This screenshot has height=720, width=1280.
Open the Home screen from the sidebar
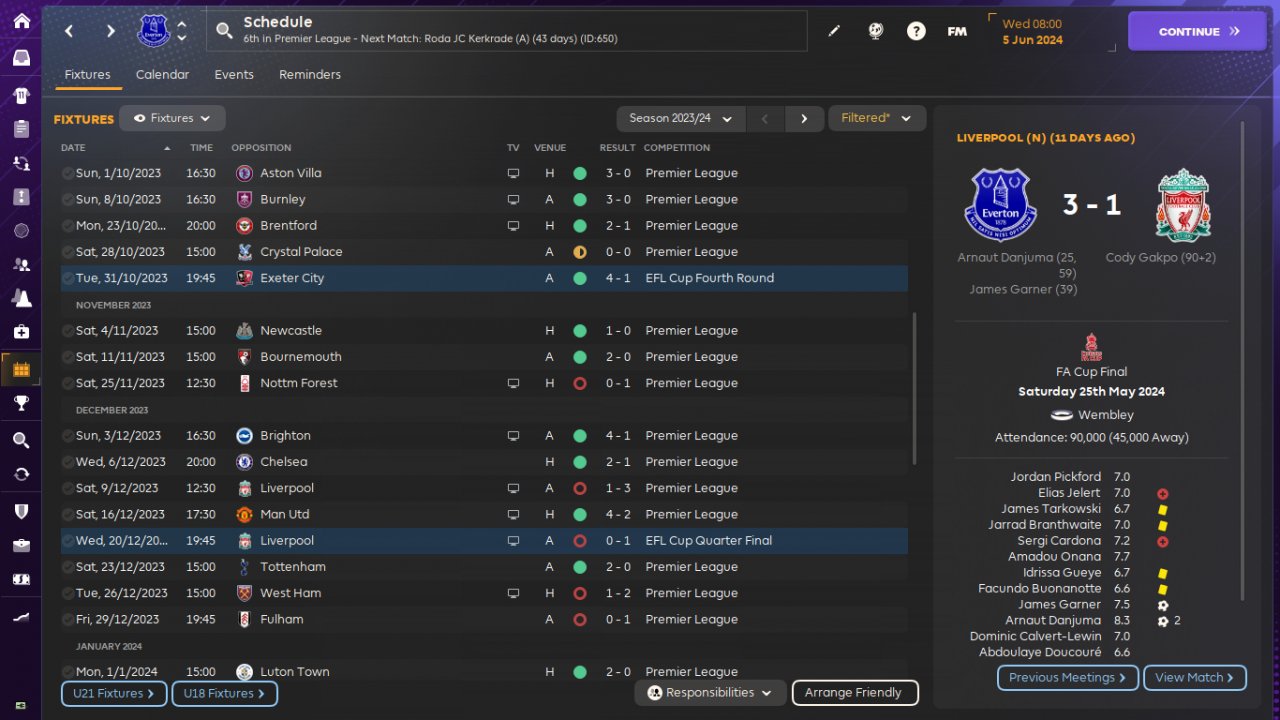pos(21,21)
